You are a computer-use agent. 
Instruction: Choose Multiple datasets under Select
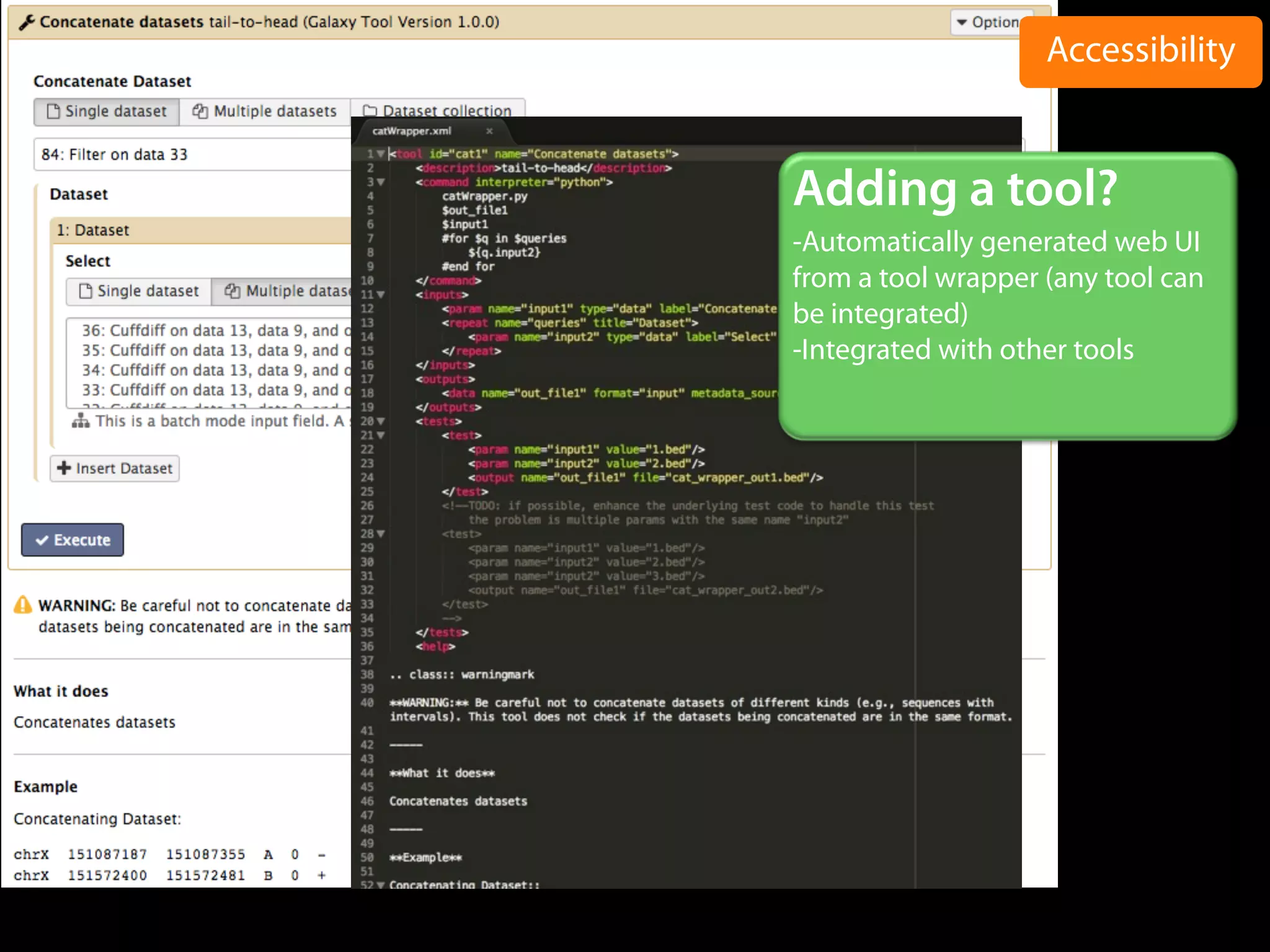[282, 291]
